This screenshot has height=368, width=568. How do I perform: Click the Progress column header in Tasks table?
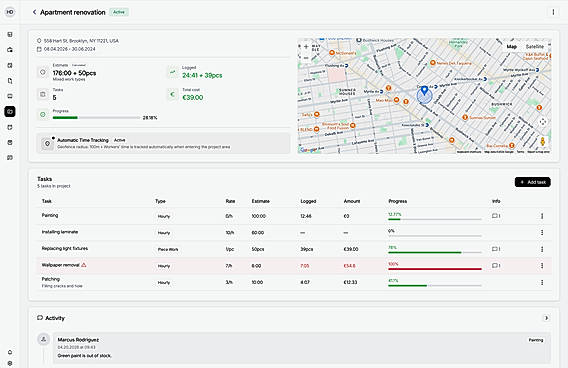coord(398,201)
